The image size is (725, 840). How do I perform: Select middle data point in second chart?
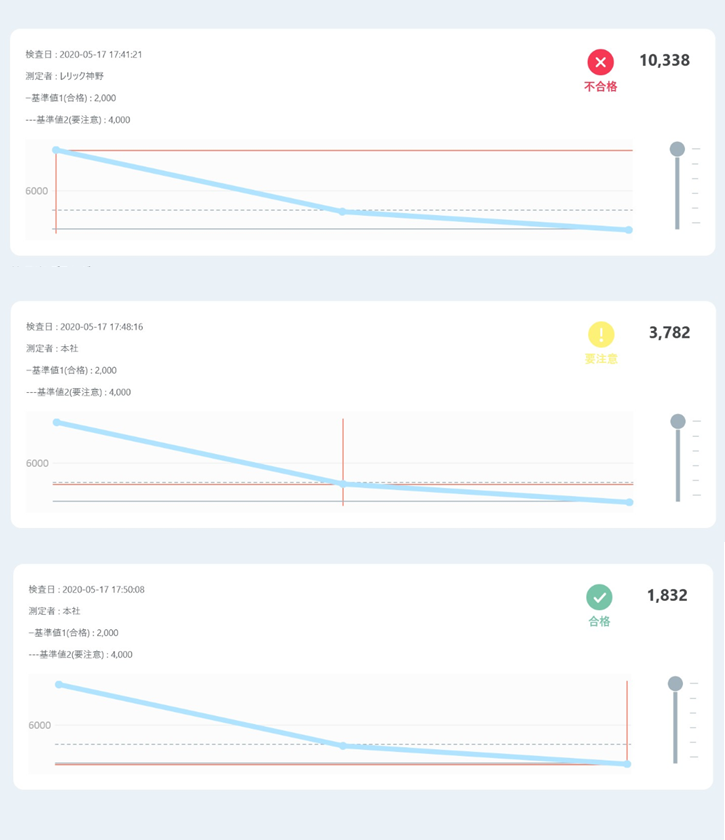[x=343, y=484]
